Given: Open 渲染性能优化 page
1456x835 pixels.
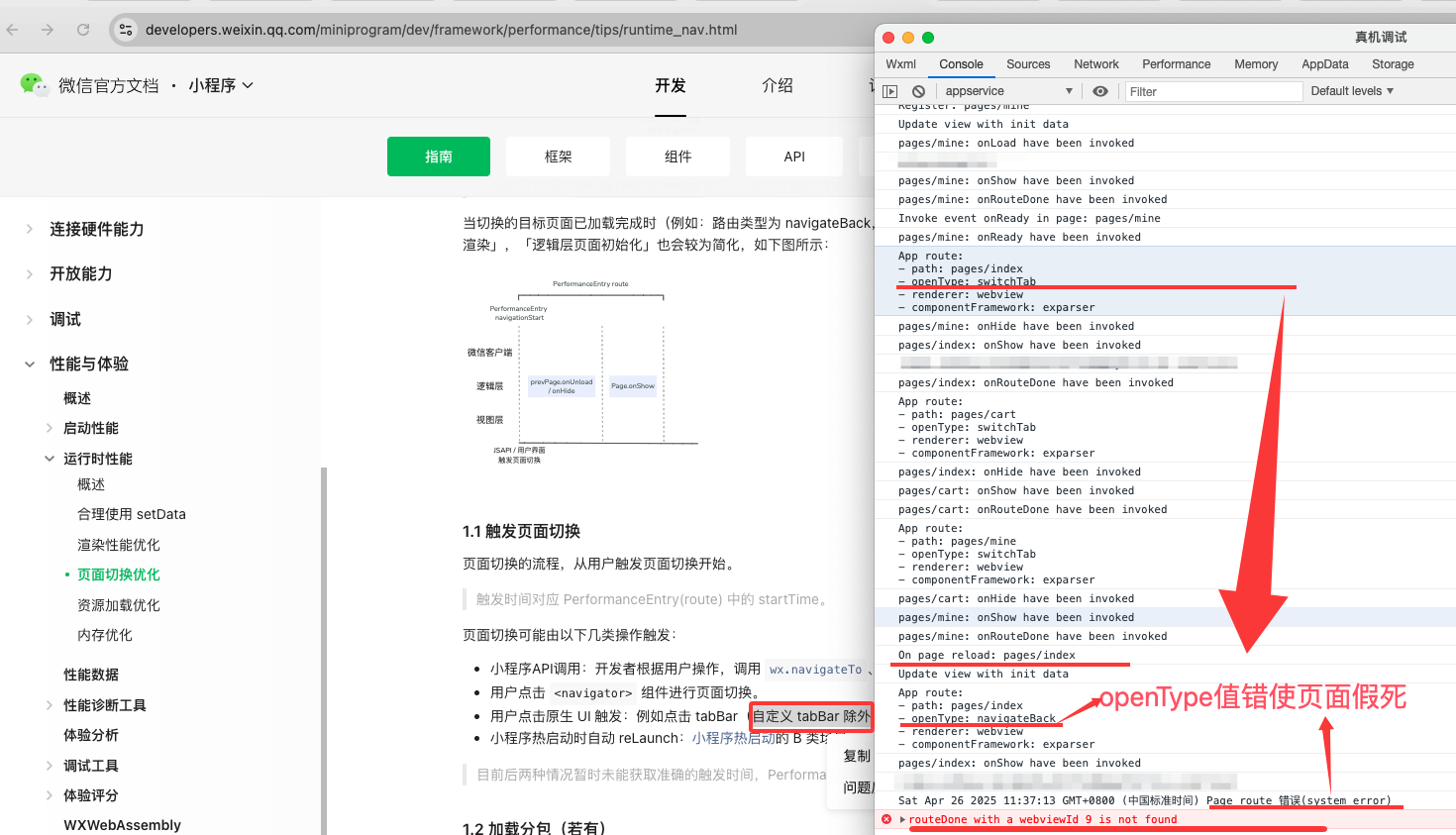Looking at the screenshot, I should click(x=119, y=545).
